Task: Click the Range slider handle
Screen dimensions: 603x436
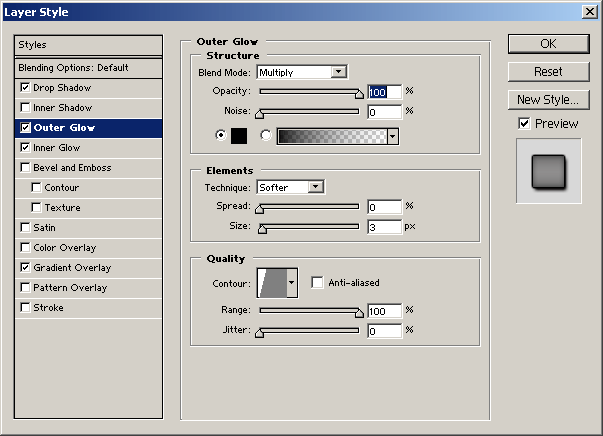Action: point(359,313)
